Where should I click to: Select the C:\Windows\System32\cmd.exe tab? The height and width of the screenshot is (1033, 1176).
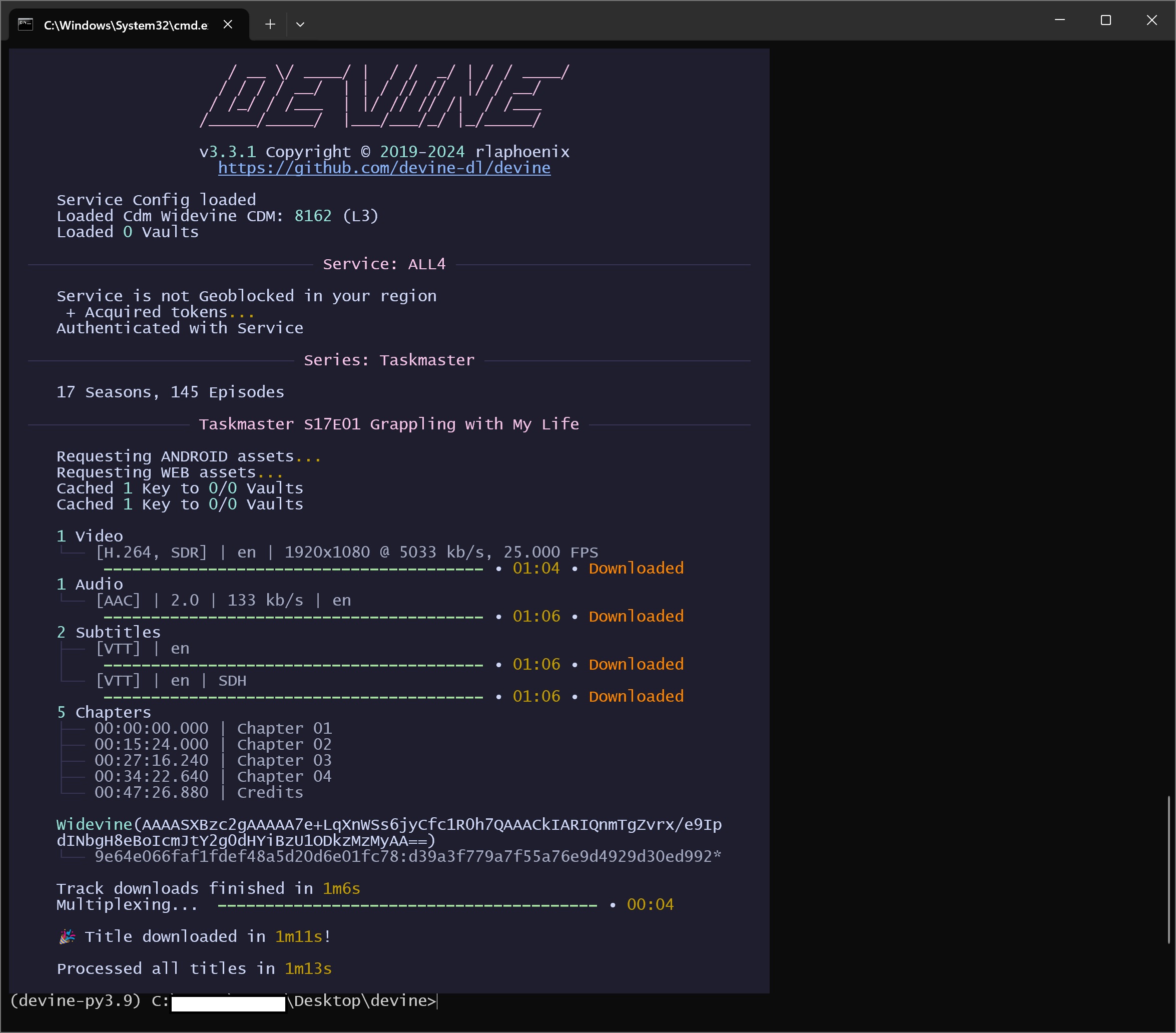(x=126, y=25)
